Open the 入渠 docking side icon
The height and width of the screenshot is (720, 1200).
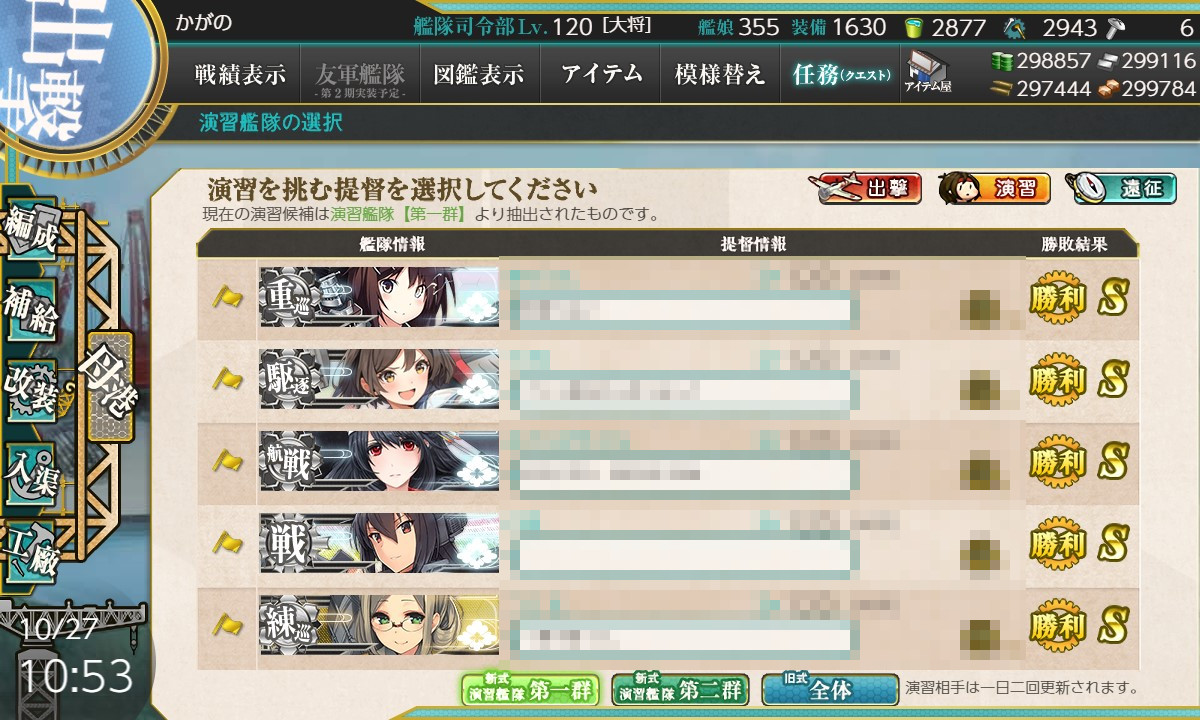32,470
